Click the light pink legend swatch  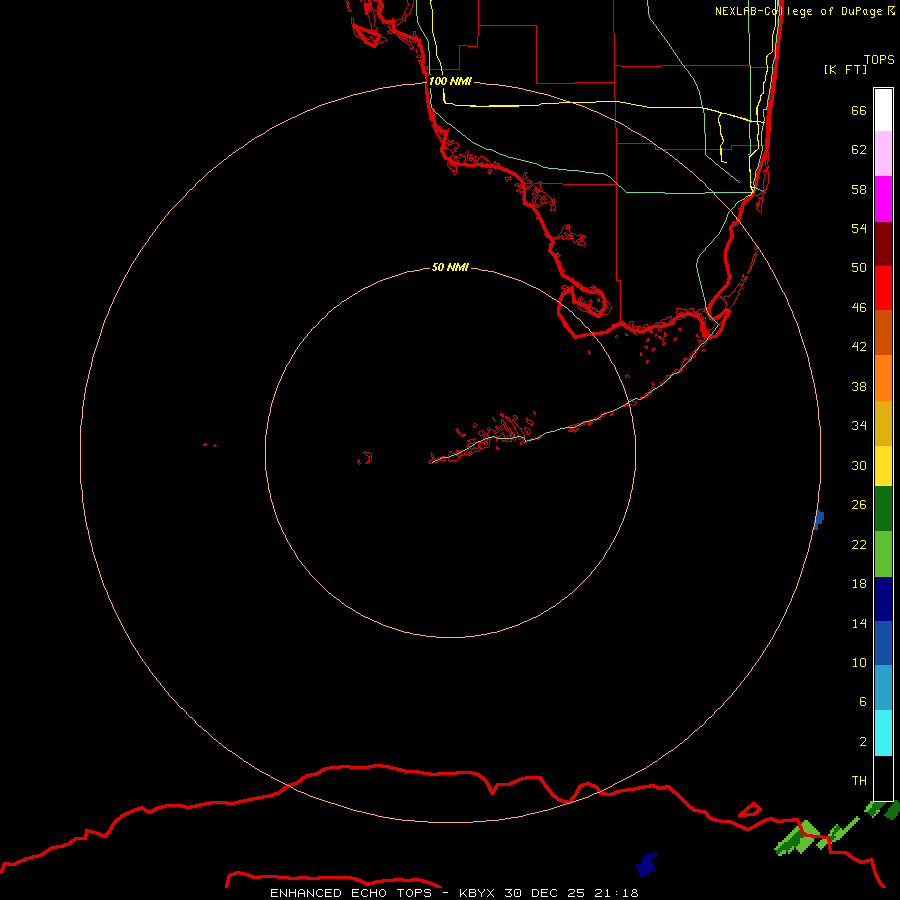click(883, 153)
